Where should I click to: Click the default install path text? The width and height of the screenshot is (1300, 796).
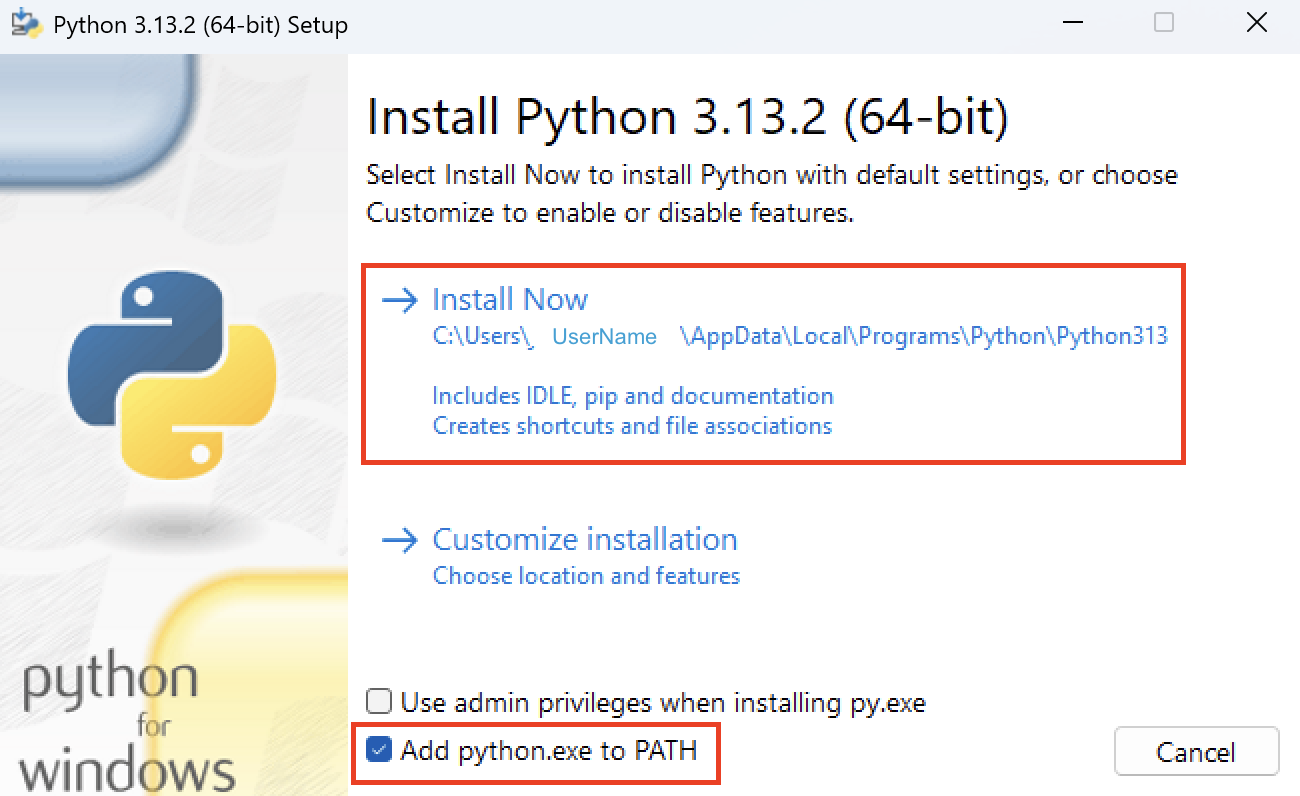tap(800, 336)
